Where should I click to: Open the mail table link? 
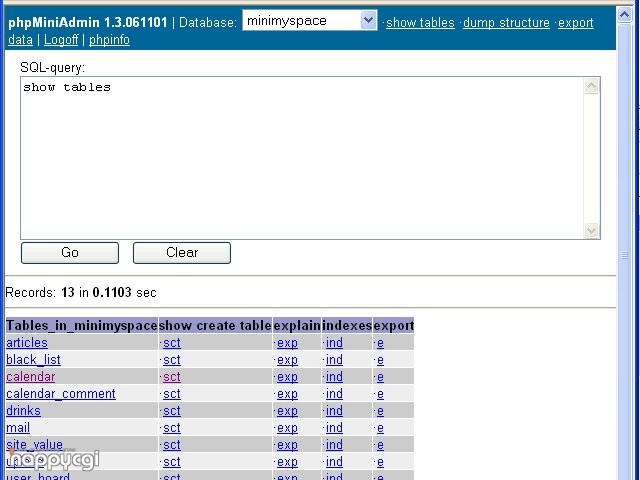coord(18,428)
